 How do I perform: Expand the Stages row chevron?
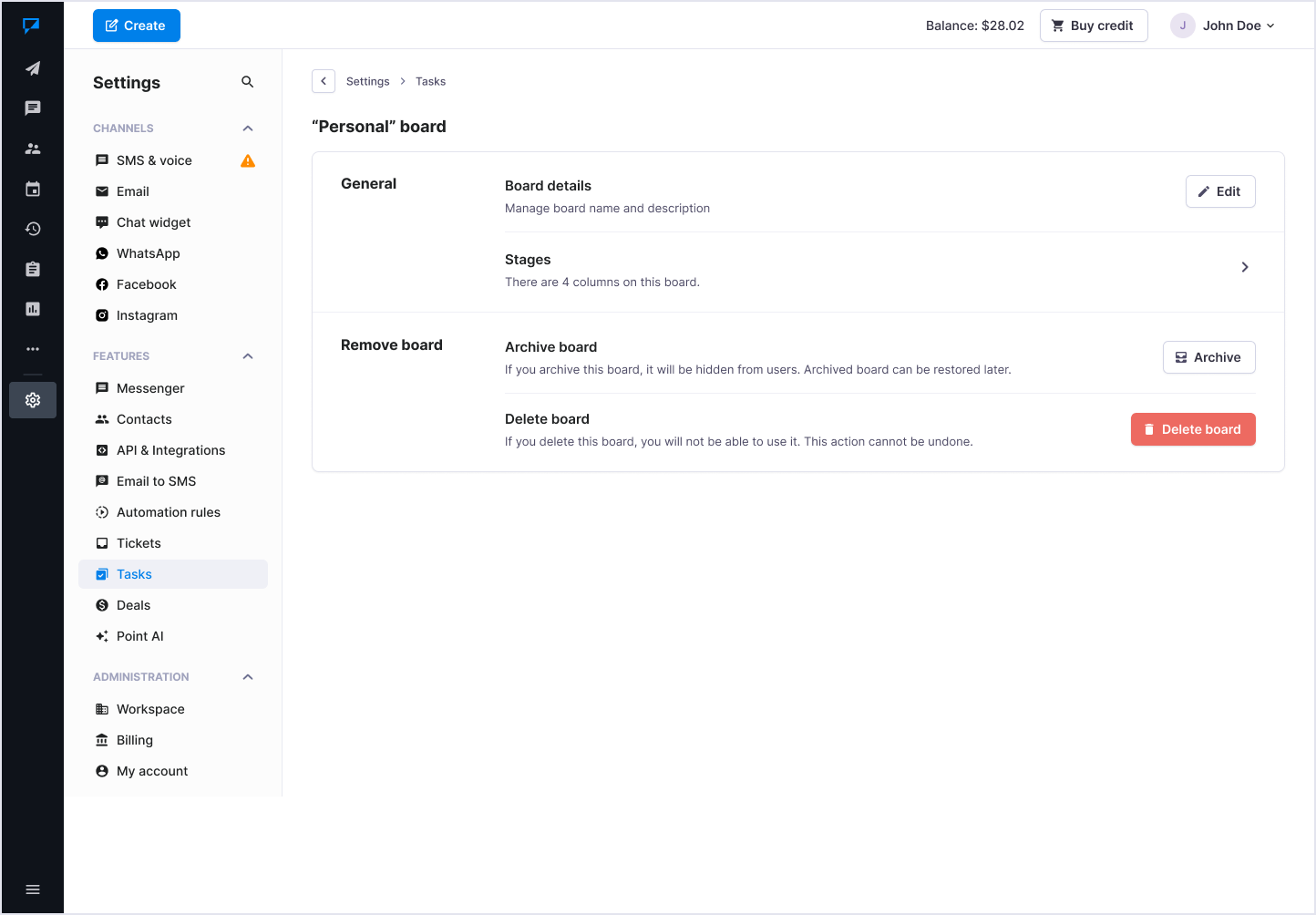click(x=1245, y=267)
